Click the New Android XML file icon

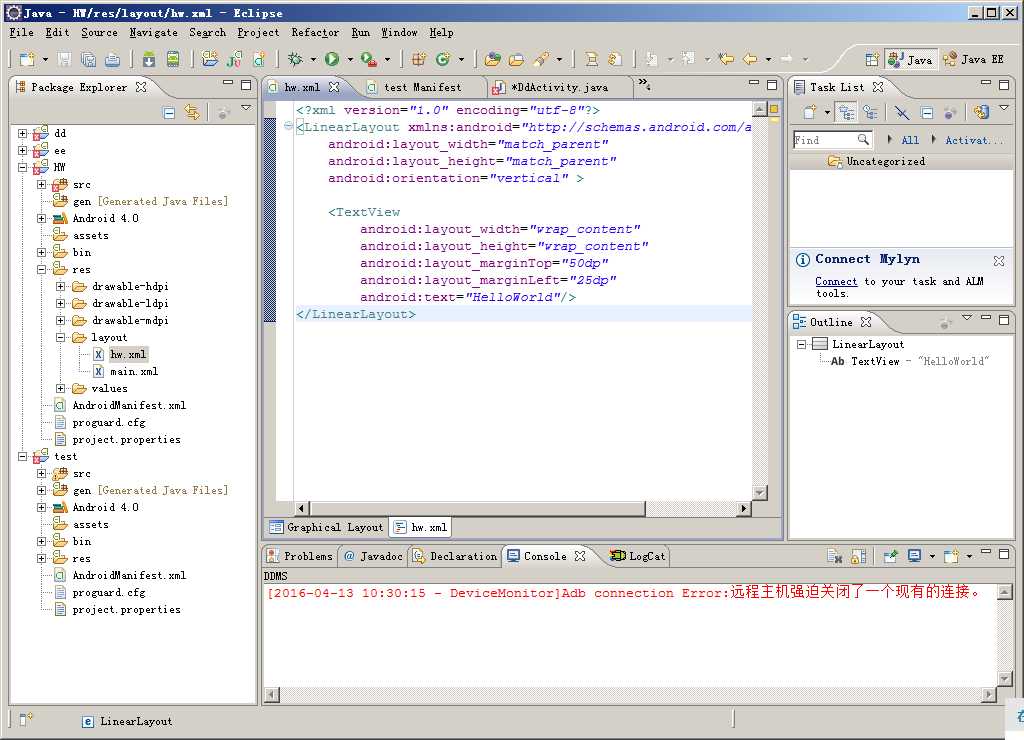[259, 59]
